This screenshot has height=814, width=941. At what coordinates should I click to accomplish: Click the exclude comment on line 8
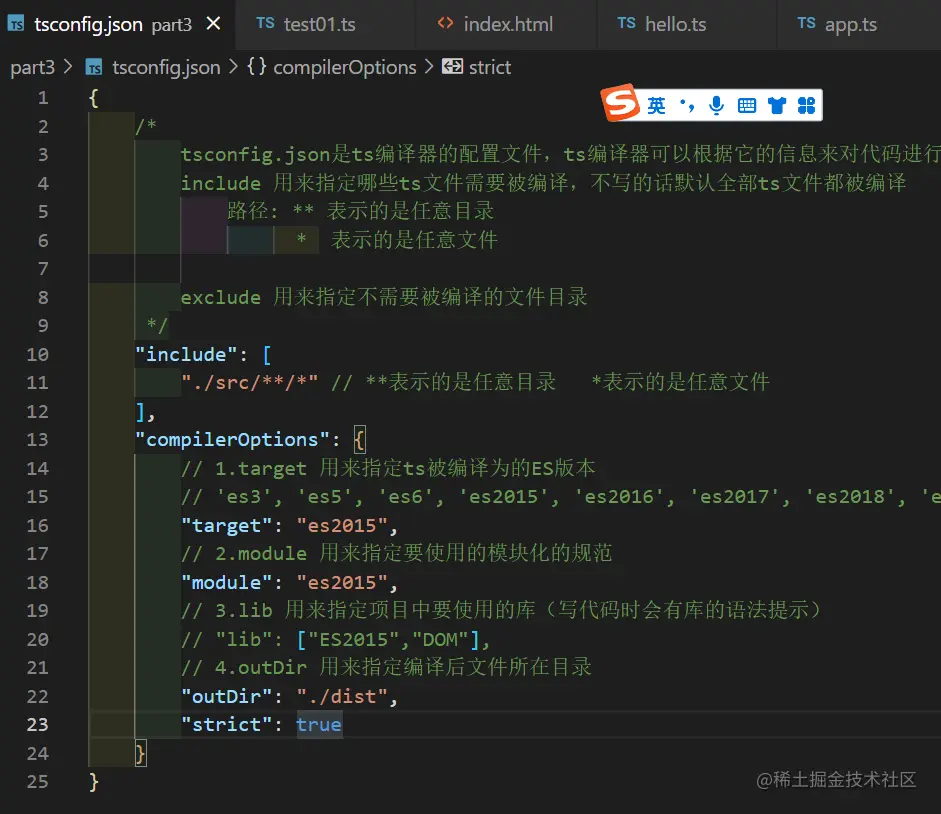tap(384, 297)
